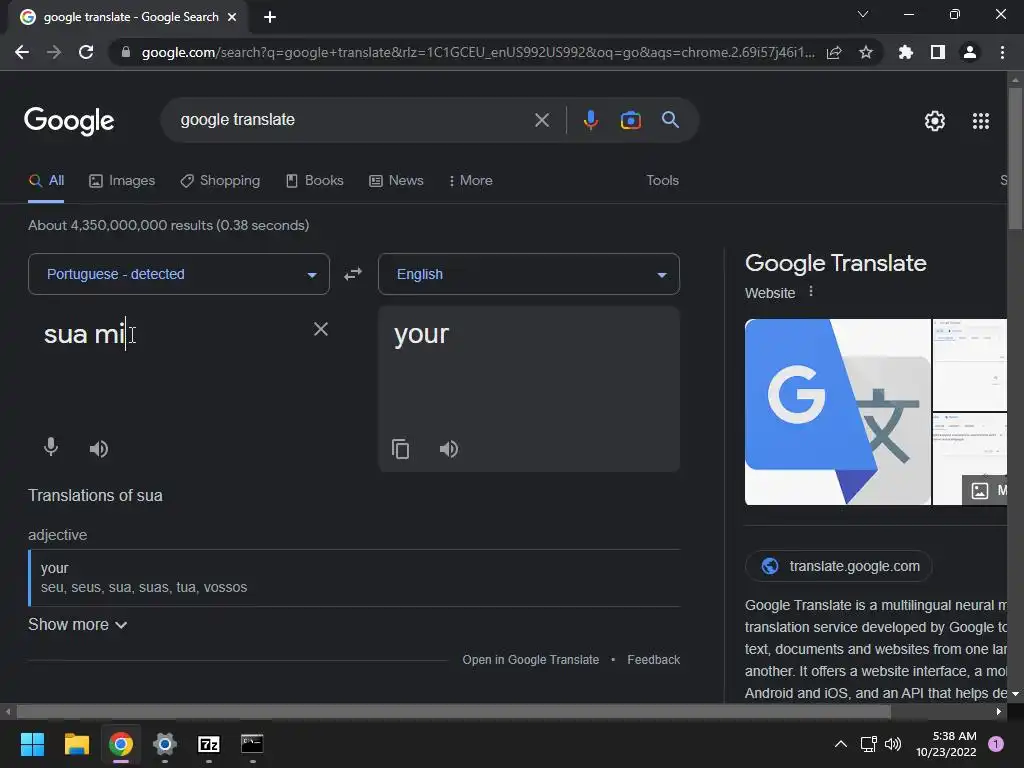Open Chrome from the taskbar
Image resolution: width=1024 pixels, height=768 pixels.
click(x=121, y=744)
